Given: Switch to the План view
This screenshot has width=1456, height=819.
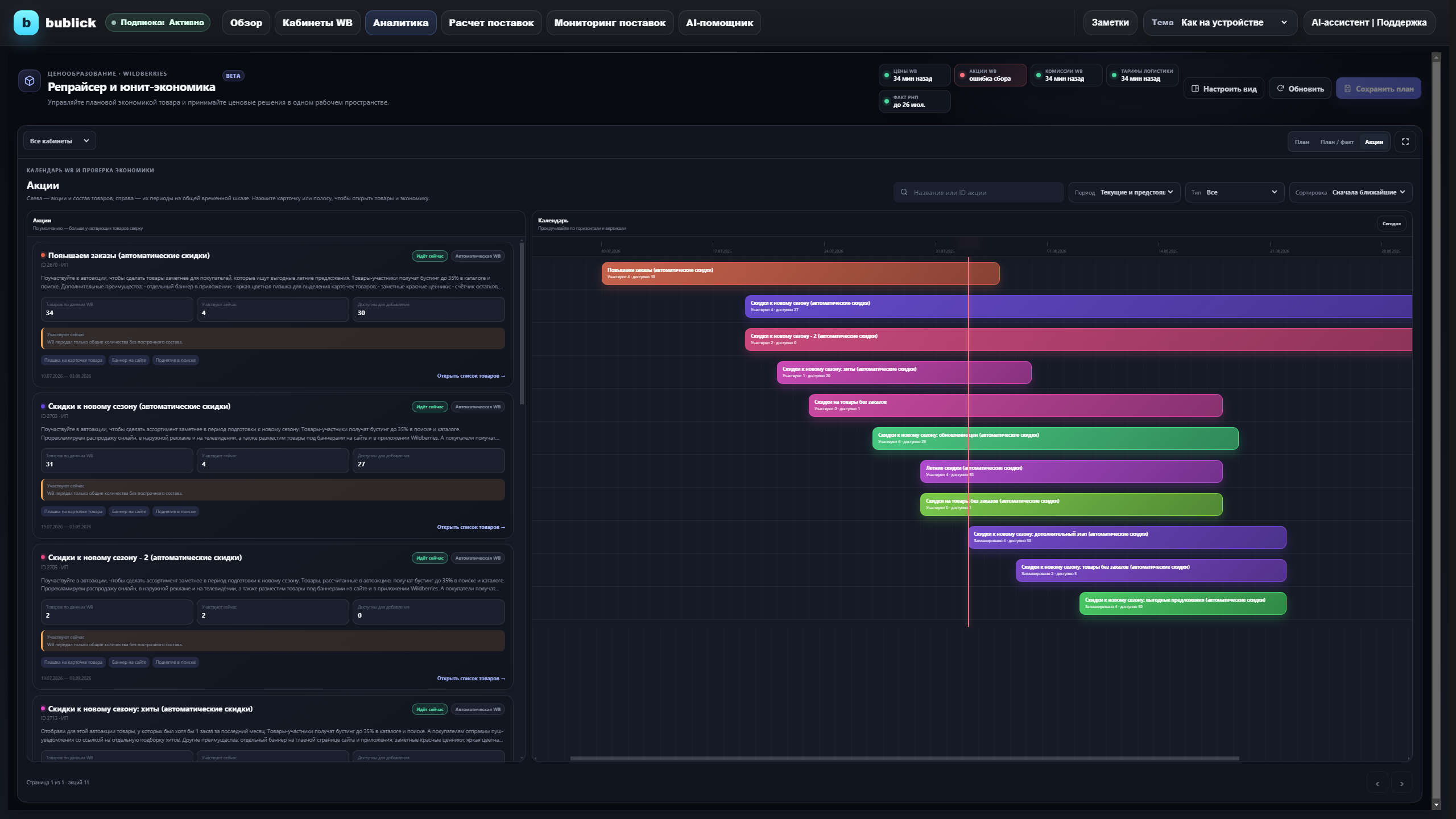Looking at the screenshot, I should point(1301,142).
